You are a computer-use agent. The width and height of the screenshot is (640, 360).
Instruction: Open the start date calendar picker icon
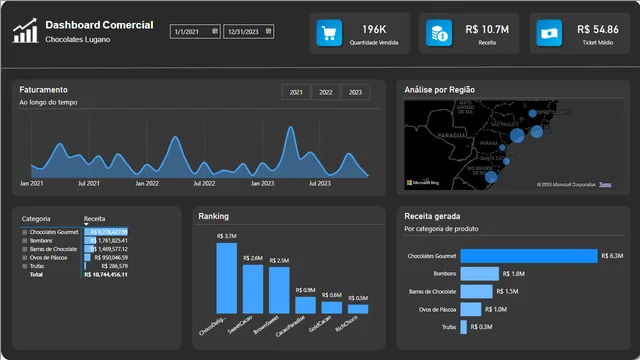click(215, 31)
